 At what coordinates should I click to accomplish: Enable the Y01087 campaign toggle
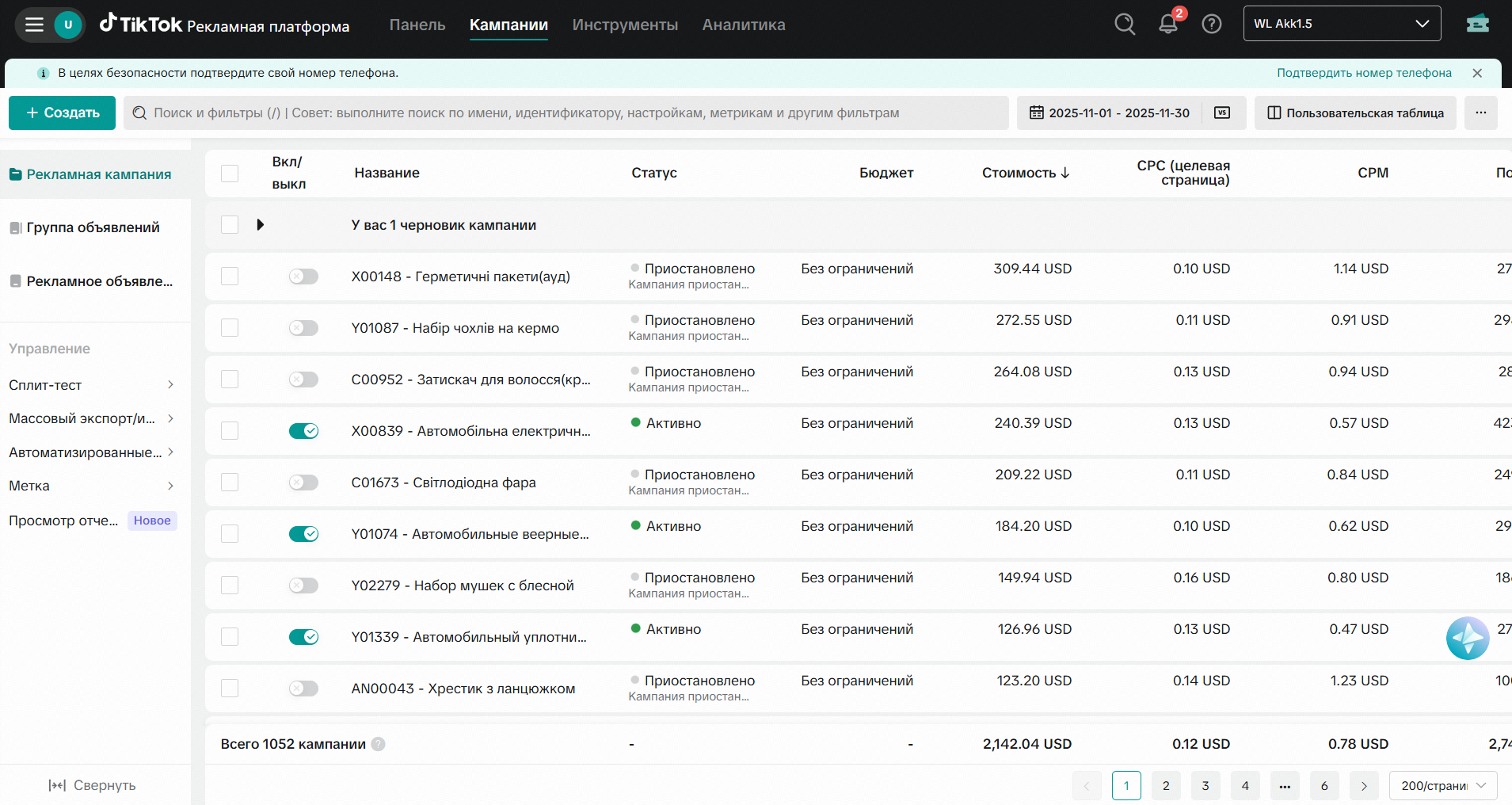303,328
